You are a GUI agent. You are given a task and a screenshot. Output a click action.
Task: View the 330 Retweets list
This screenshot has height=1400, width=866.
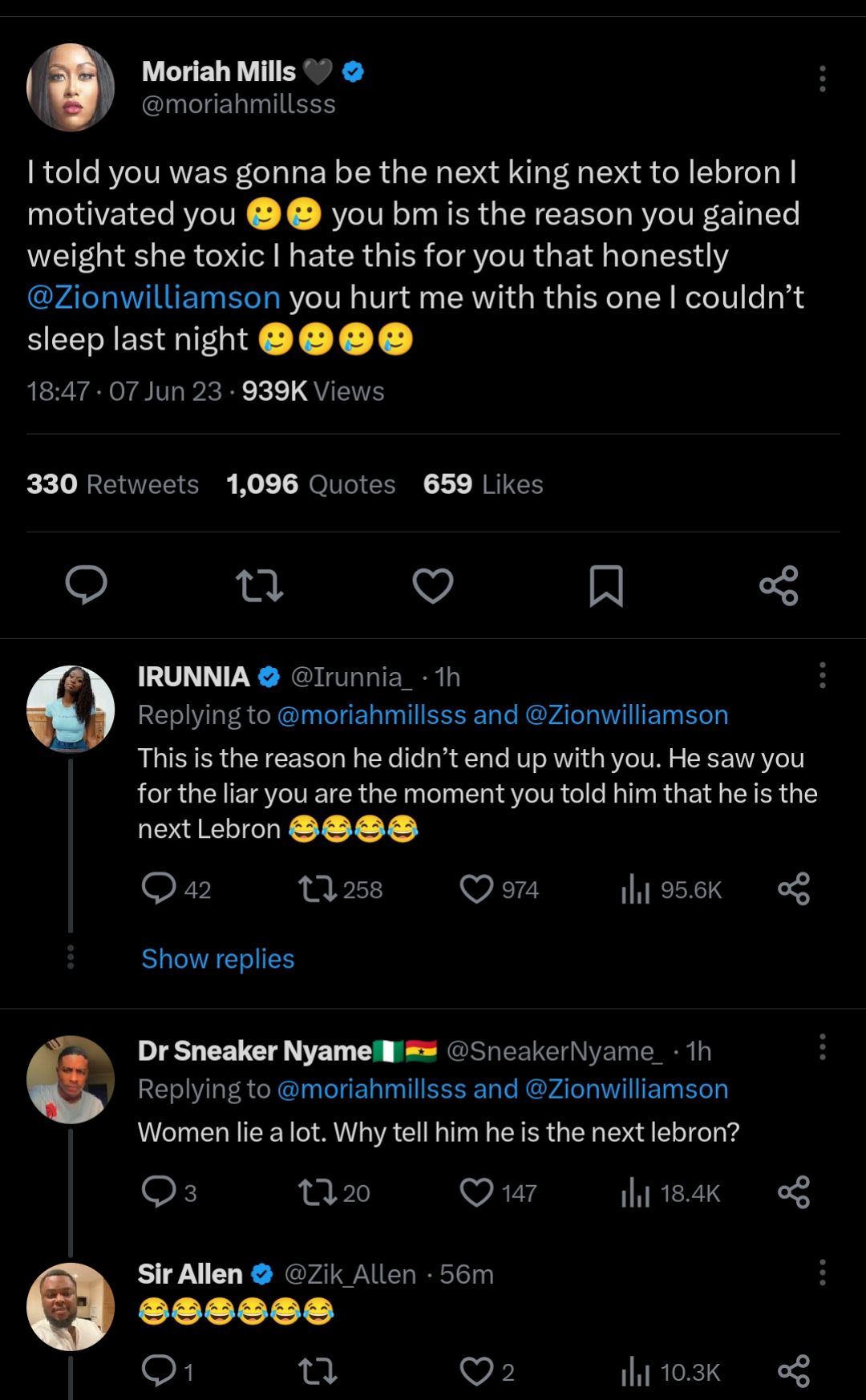[x=113, y=484]
